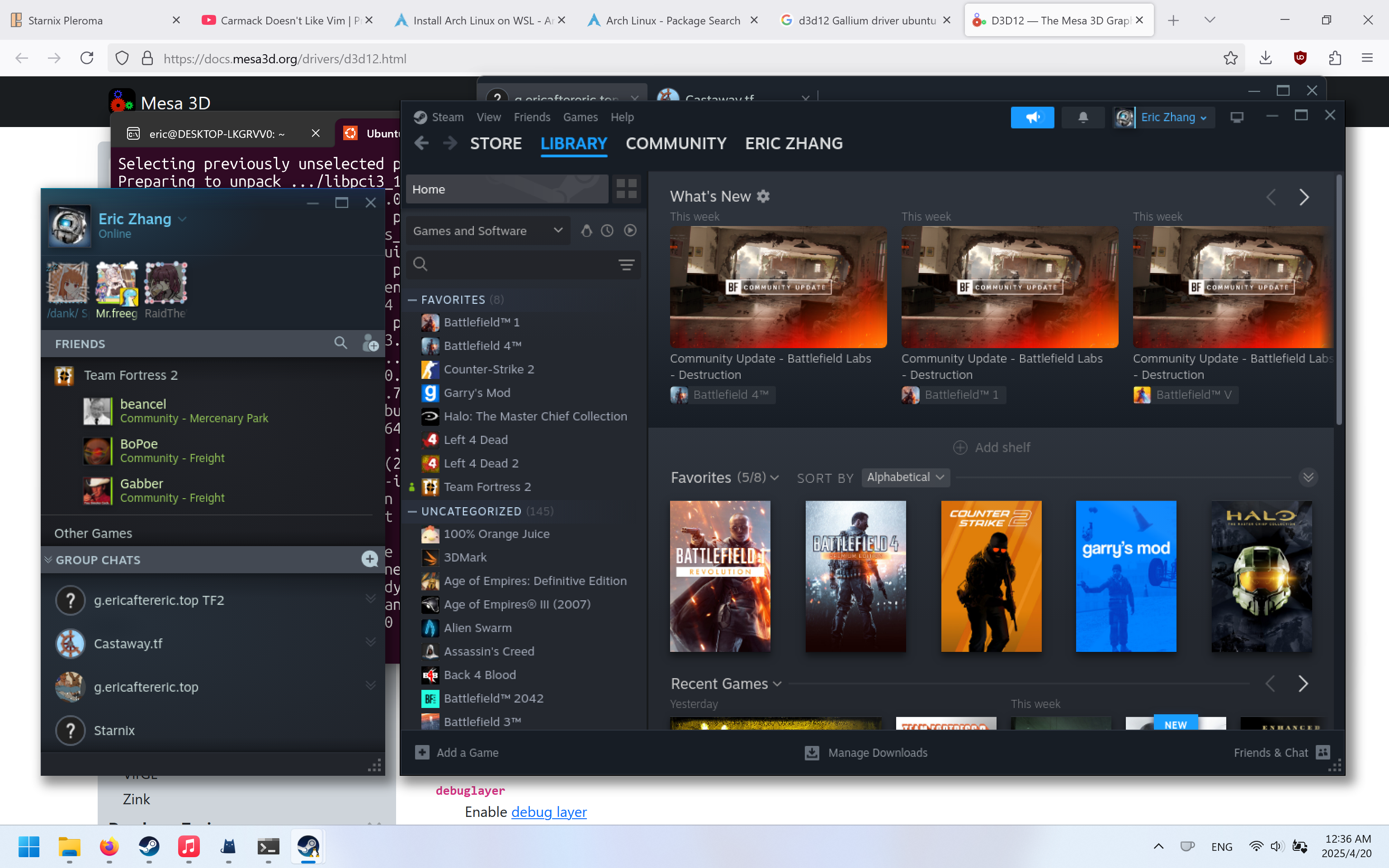This screenshot has width=1389, height=868.
Task: Toggle sort by recent activity clock icon
Action: pos(607,231)
